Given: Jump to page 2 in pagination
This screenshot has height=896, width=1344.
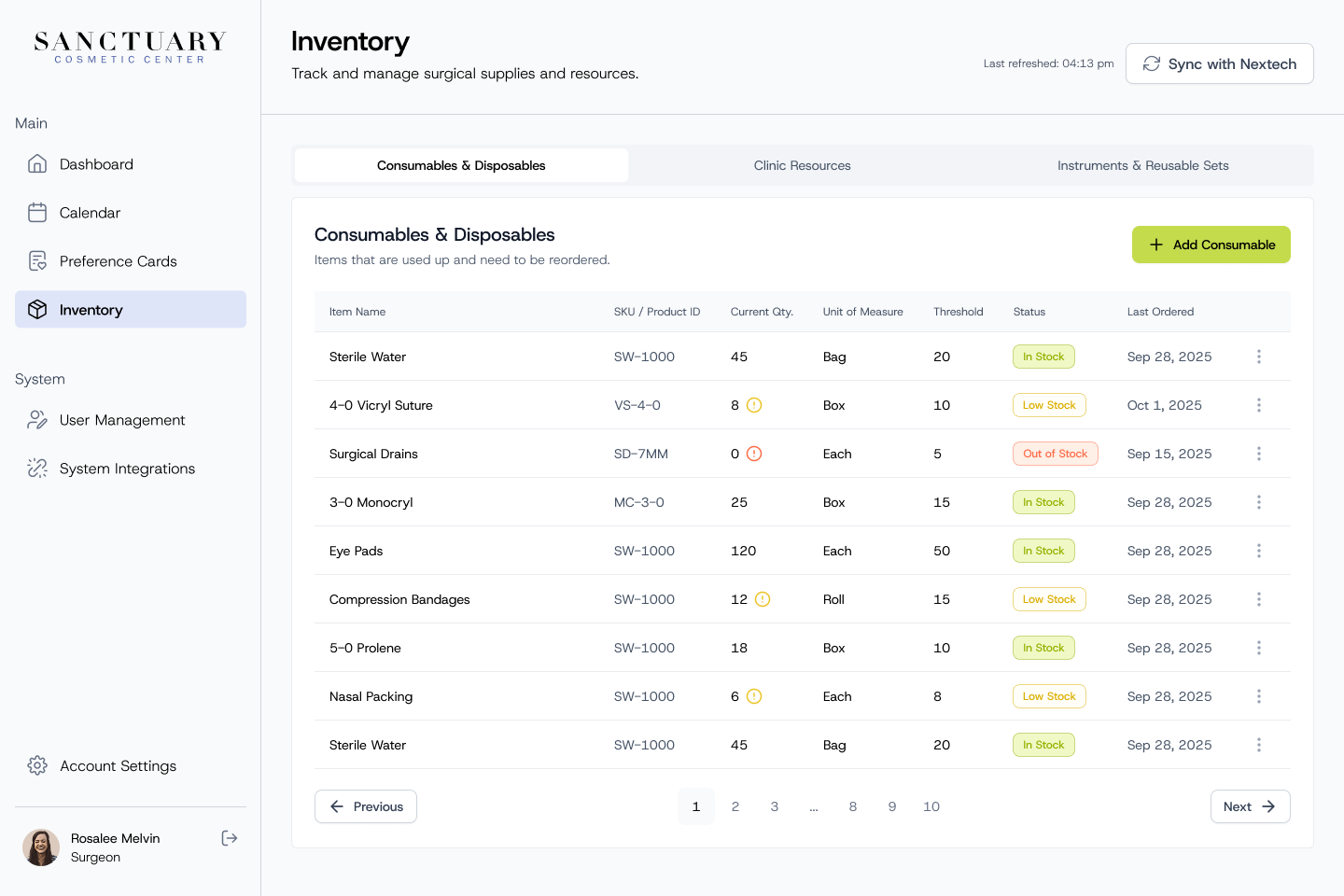Looking at the screenshot, I should click(735, 806).
